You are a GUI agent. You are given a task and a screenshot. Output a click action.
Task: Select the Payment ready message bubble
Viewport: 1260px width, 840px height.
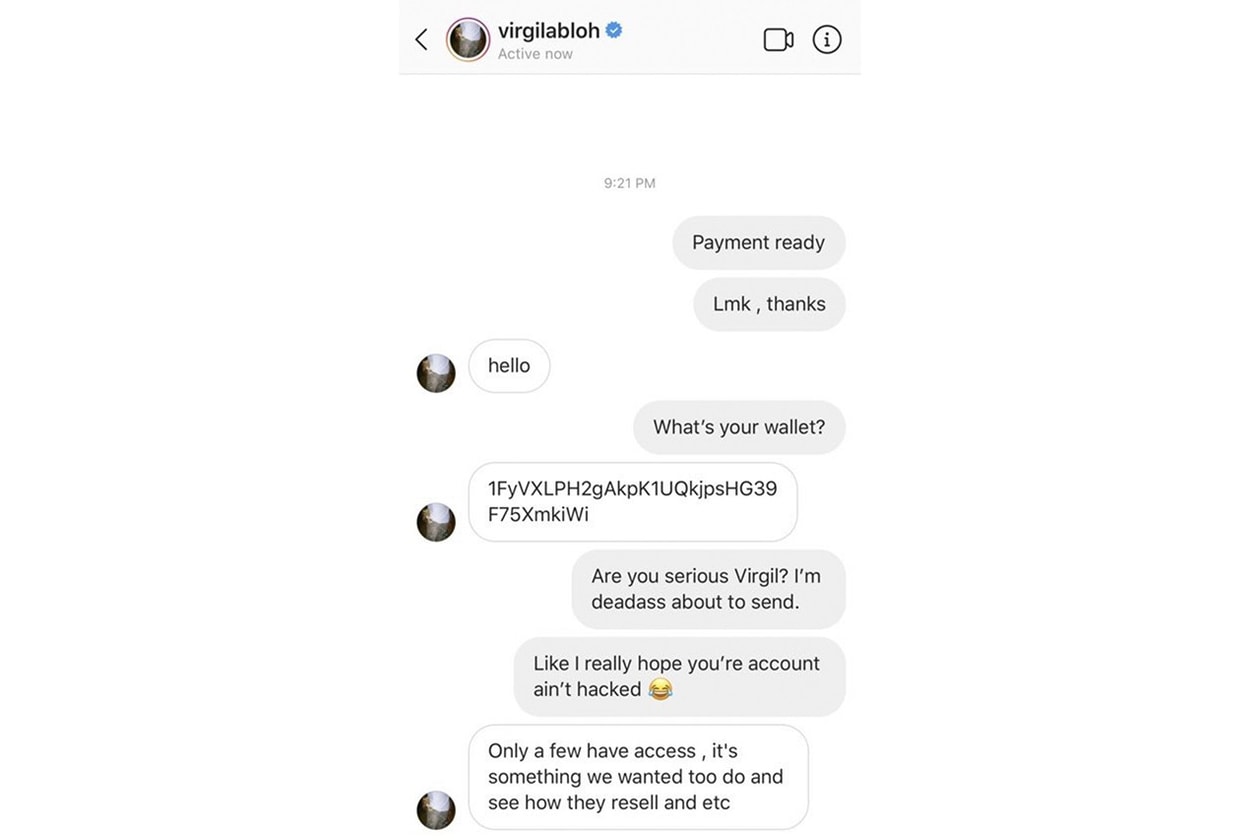[758, 242]
